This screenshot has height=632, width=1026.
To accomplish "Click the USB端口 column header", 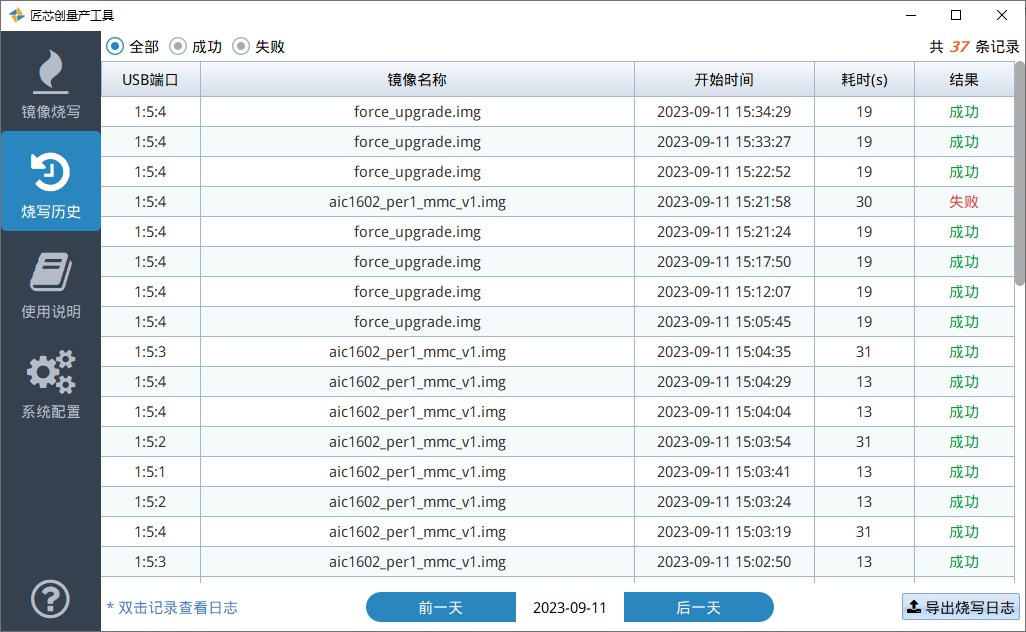I will (152, 80).
